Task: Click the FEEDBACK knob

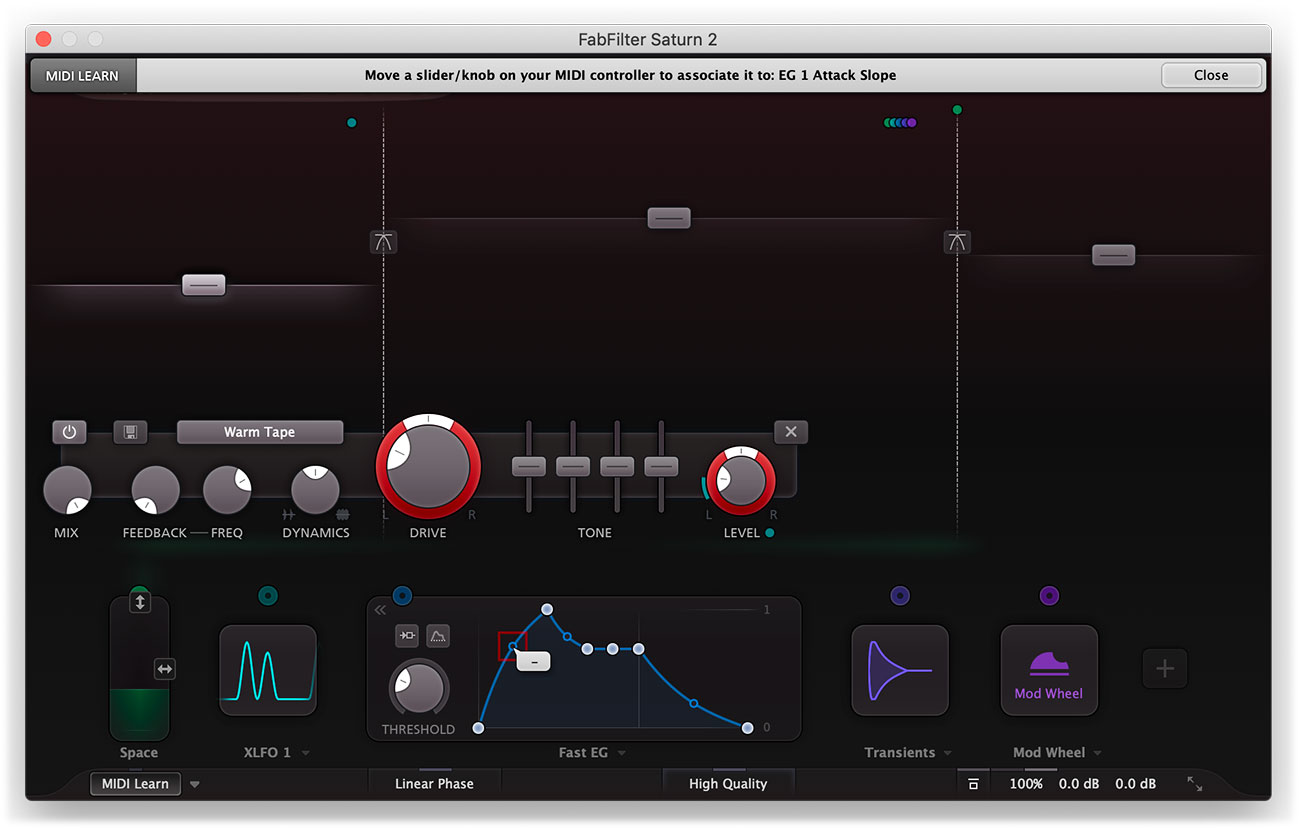Action: pyautogui.click(x=156, y=491)
